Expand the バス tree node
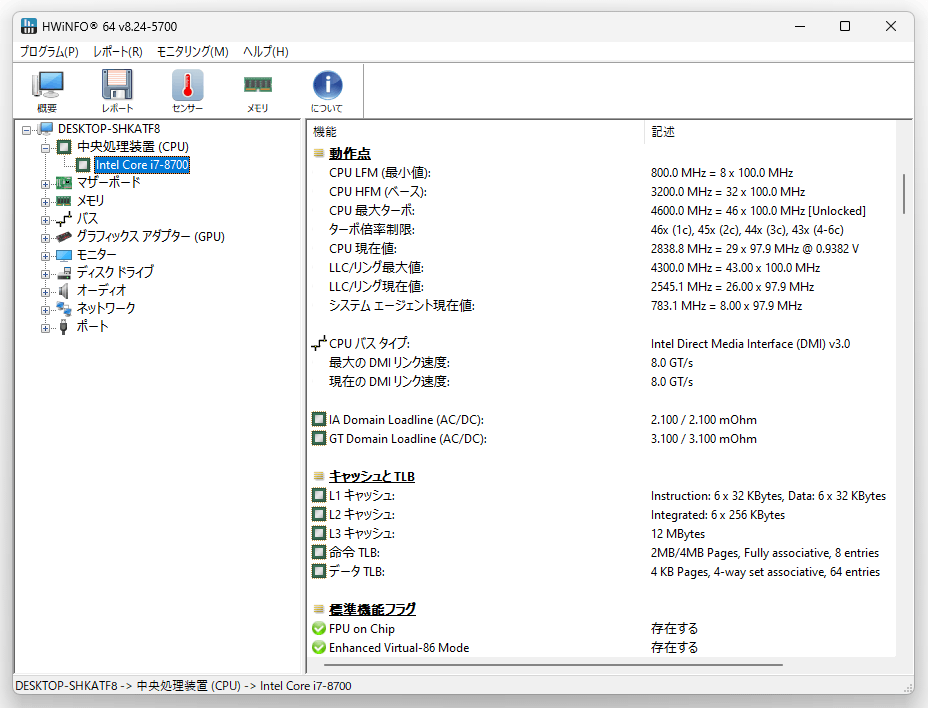The image size is (928, 708). coord(46,220)
